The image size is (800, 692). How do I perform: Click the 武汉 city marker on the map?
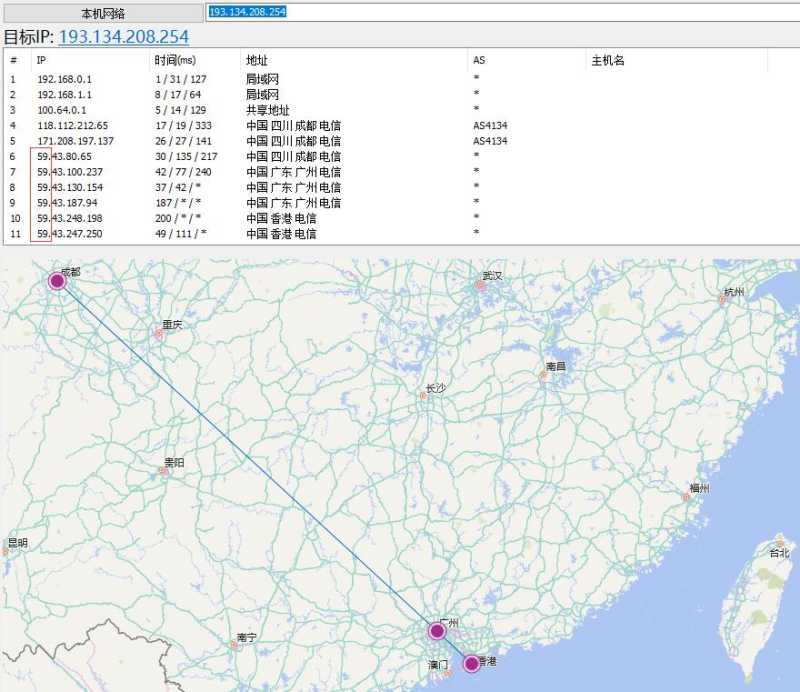click(x=480, y=285)
